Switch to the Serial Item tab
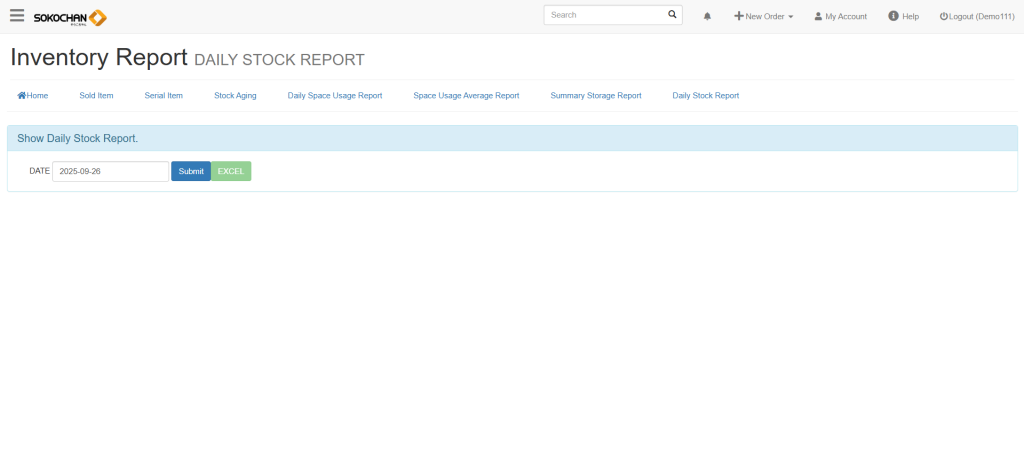The width and height of the screenshot is (1024, 462). coord(164,96)
